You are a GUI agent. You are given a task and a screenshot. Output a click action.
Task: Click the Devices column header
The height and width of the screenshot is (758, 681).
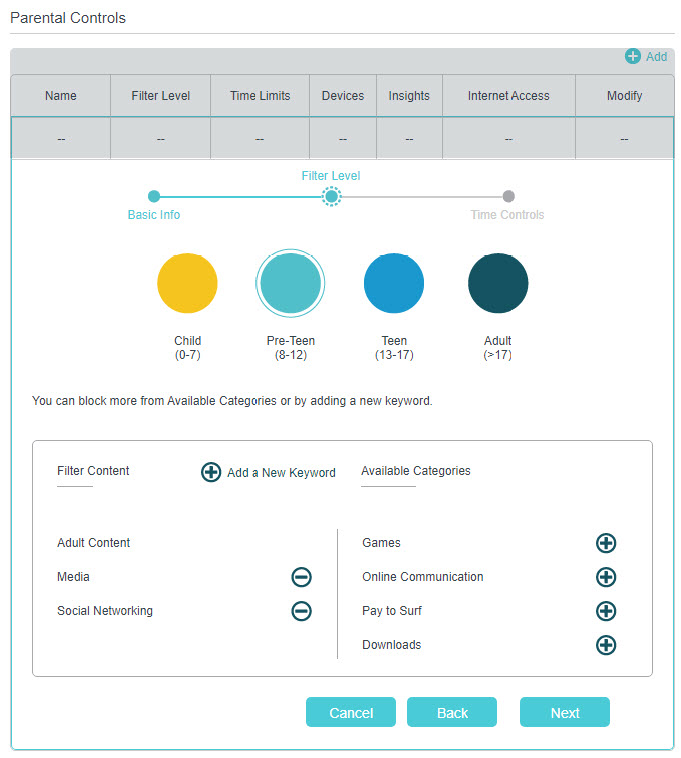point(343,96)
